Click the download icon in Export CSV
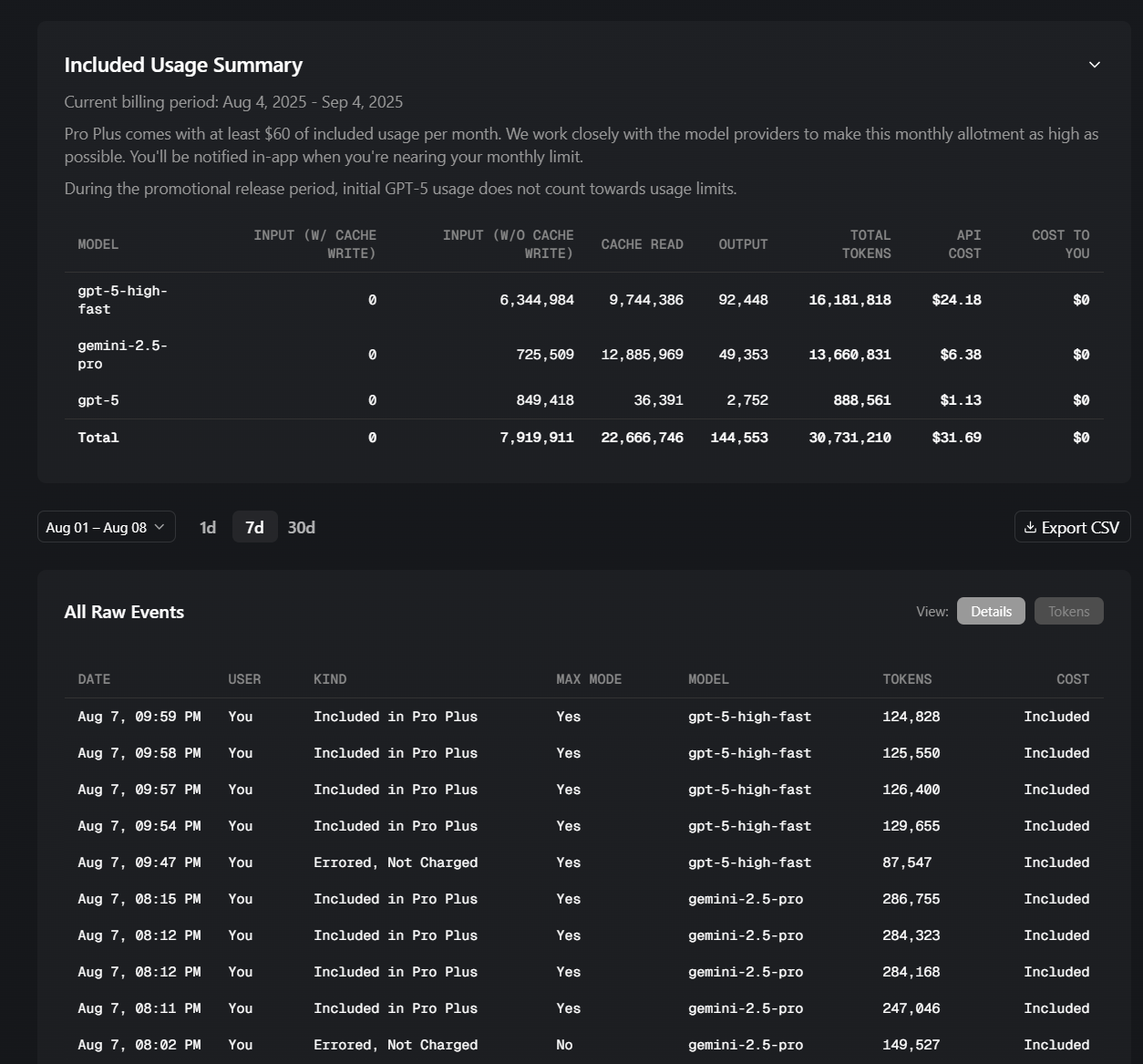Screen dimensions: 1143x1064 [1030, 527]
